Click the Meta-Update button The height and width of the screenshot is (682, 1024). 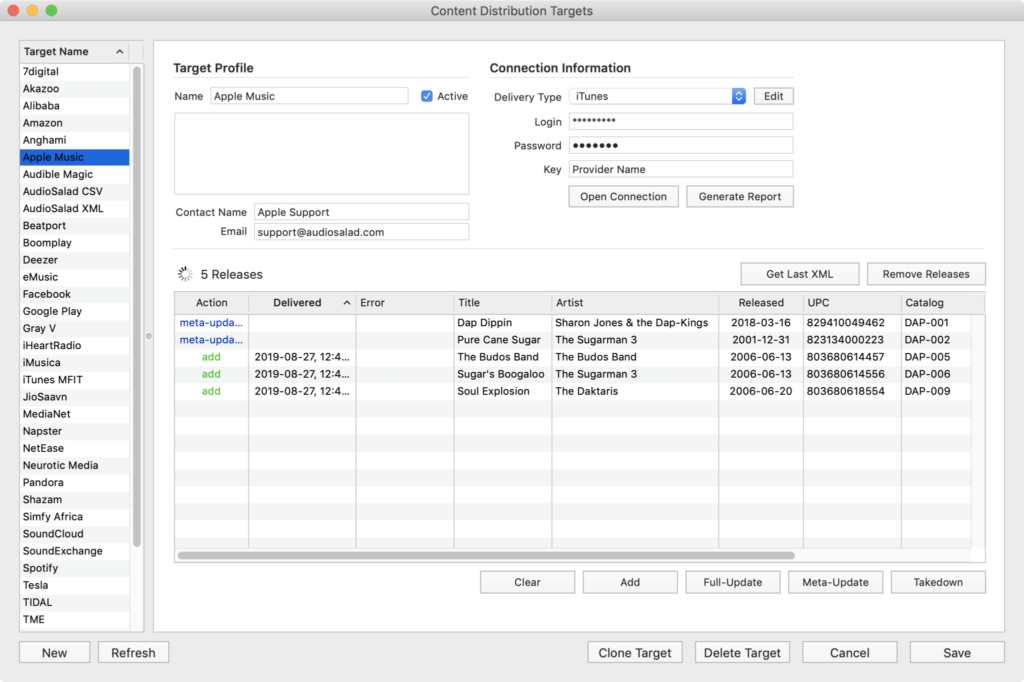pyautogui.click(x=835, y=582)
